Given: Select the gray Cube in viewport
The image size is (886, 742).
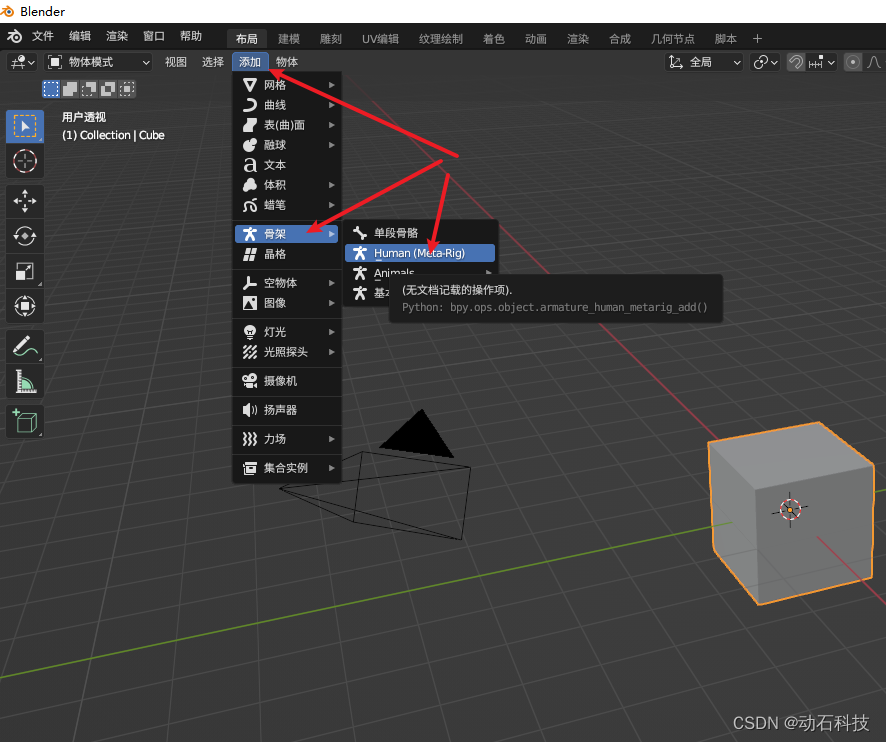Looking at the screenshot, I should [x=790, y=513].
